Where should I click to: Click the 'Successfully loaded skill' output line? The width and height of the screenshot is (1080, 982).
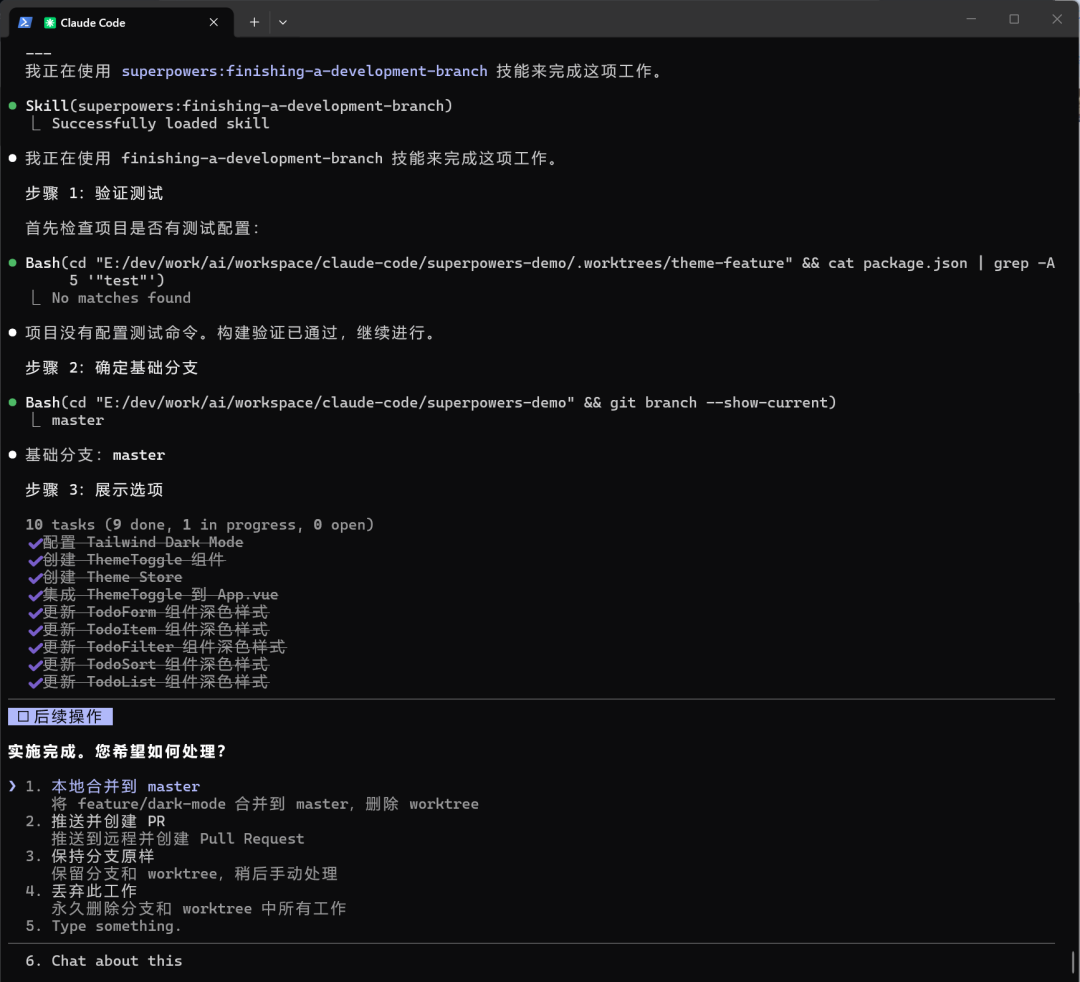click(160, 123)
